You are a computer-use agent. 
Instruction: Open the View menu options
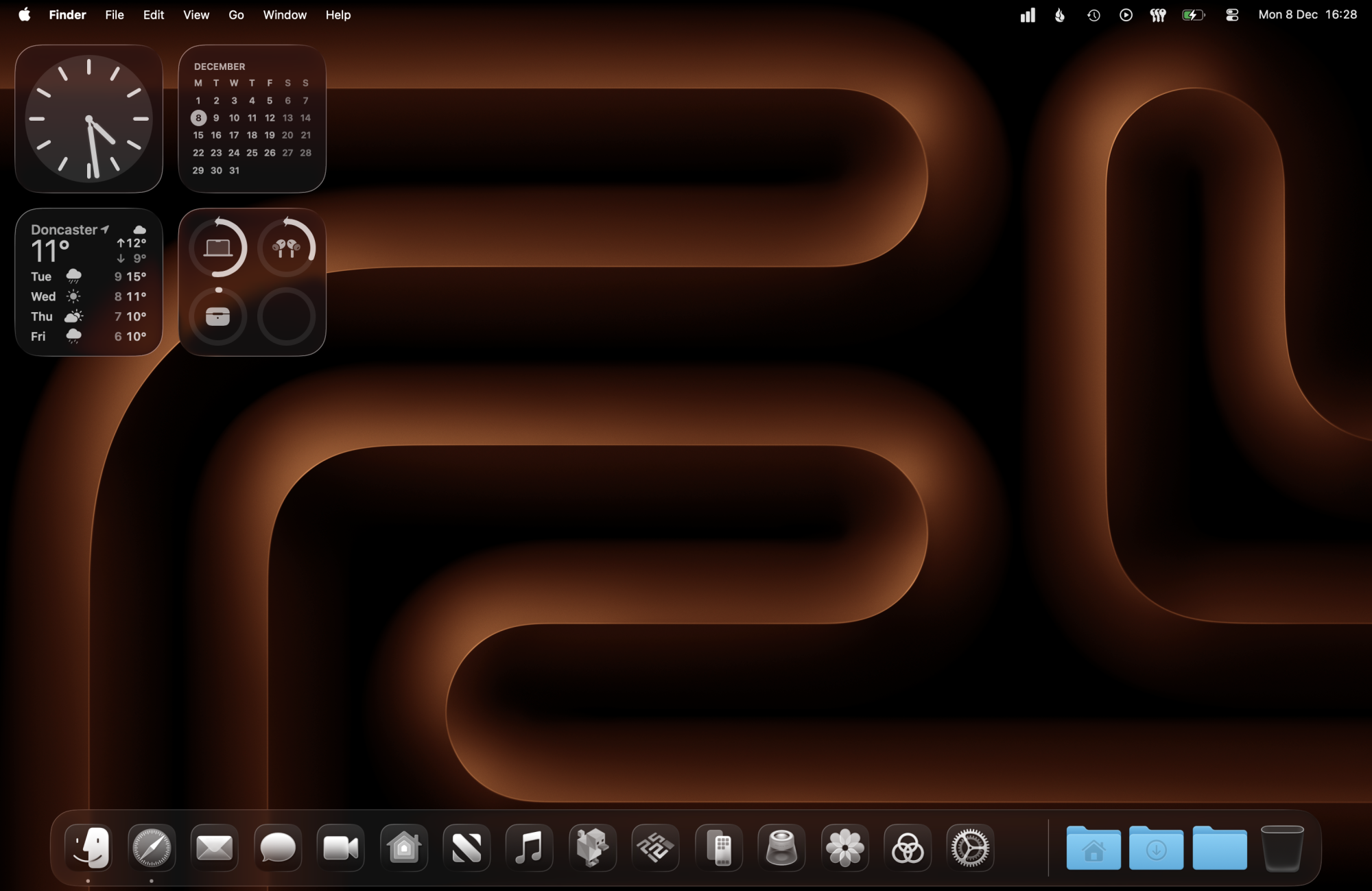196,14
